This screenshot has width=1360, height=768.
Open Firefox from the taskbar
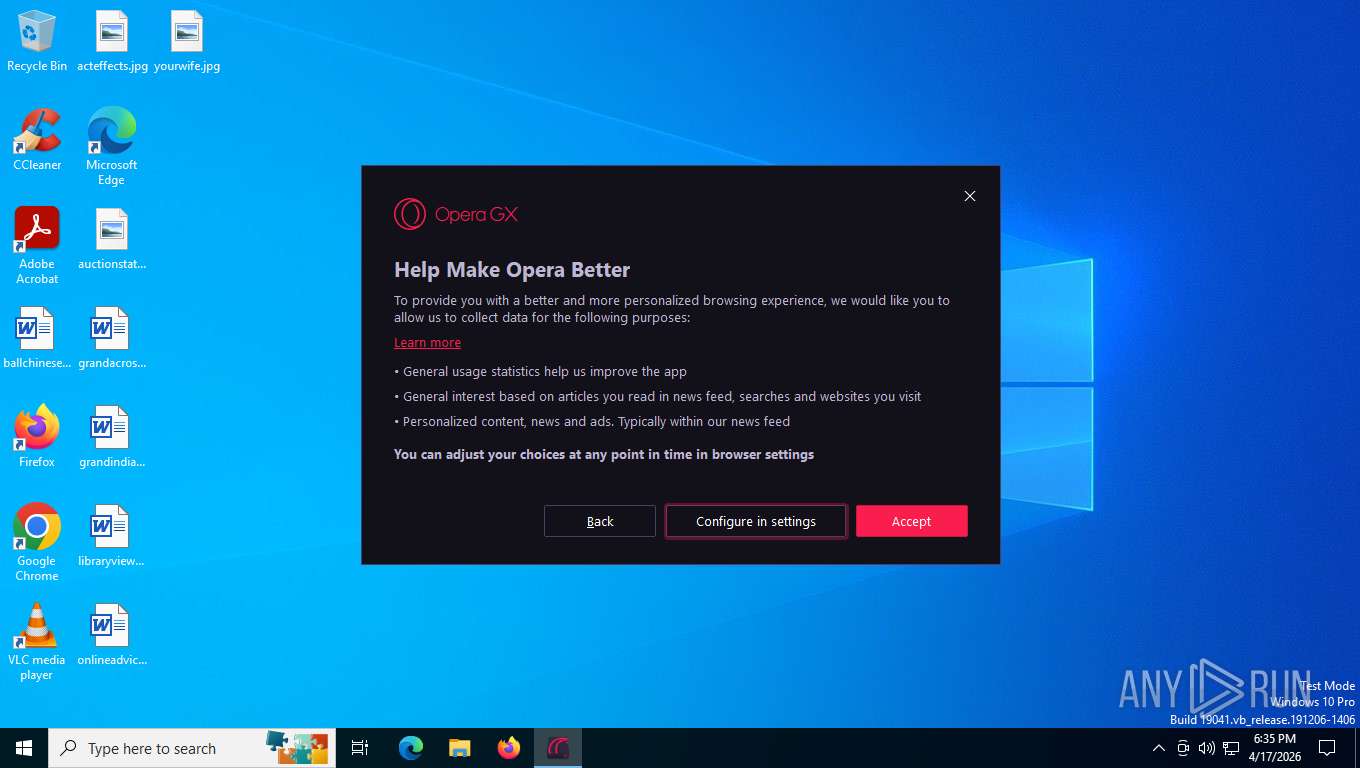(x=509, y=748)
